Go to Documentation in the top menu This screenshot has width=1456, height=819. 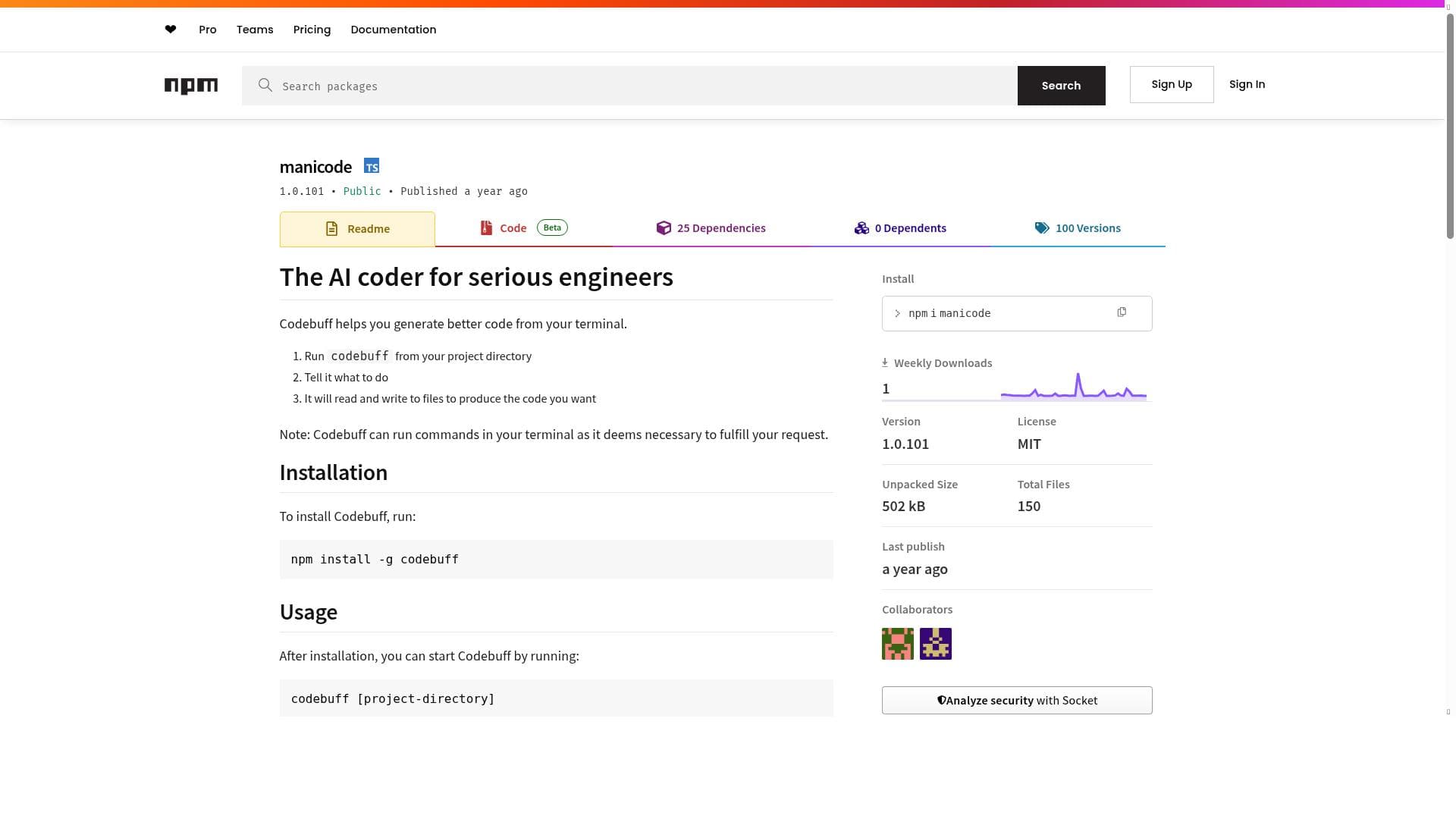(x=393, y=30)
